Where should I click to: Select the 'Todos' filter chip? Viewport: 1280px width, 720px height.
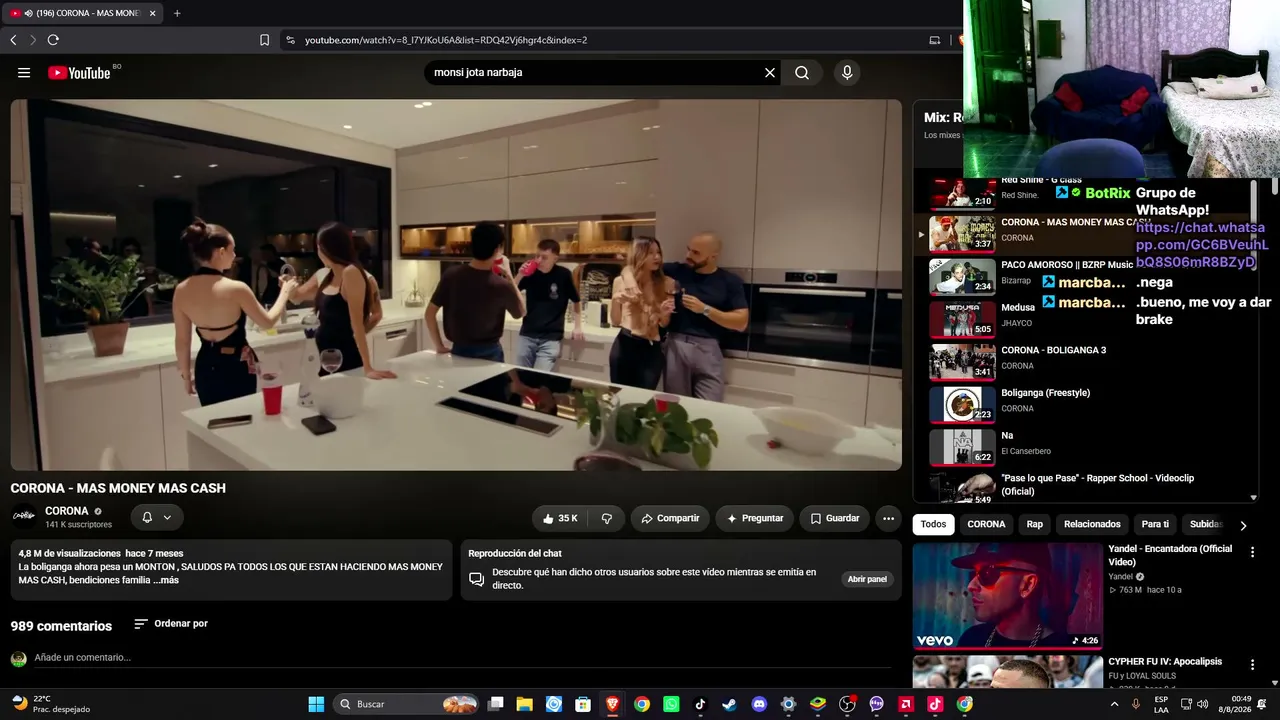click(x=933, y=524)
